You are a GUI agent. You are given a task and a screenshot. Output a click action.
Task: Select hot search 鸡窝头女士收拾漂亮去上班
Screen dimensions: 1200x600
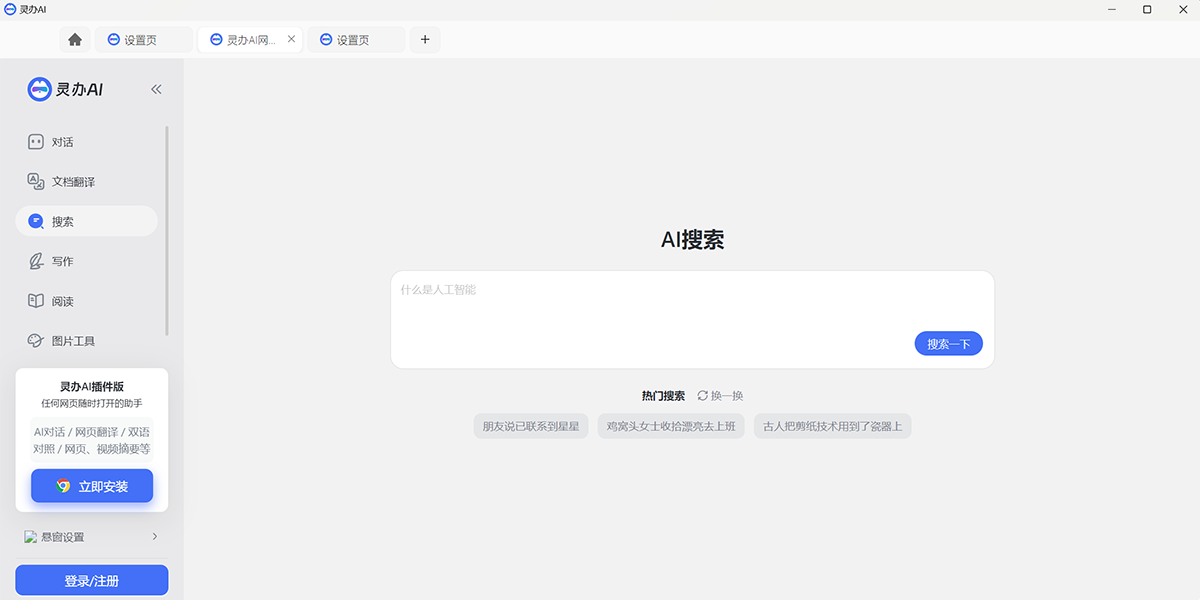[x=671, y=426]
